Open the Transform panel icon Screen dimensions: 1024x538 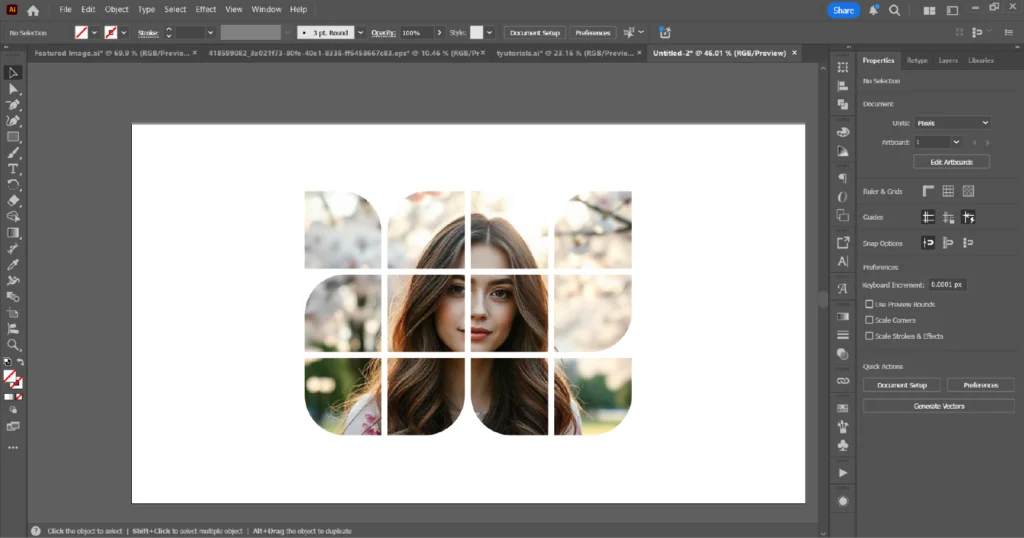pos(843,67)
